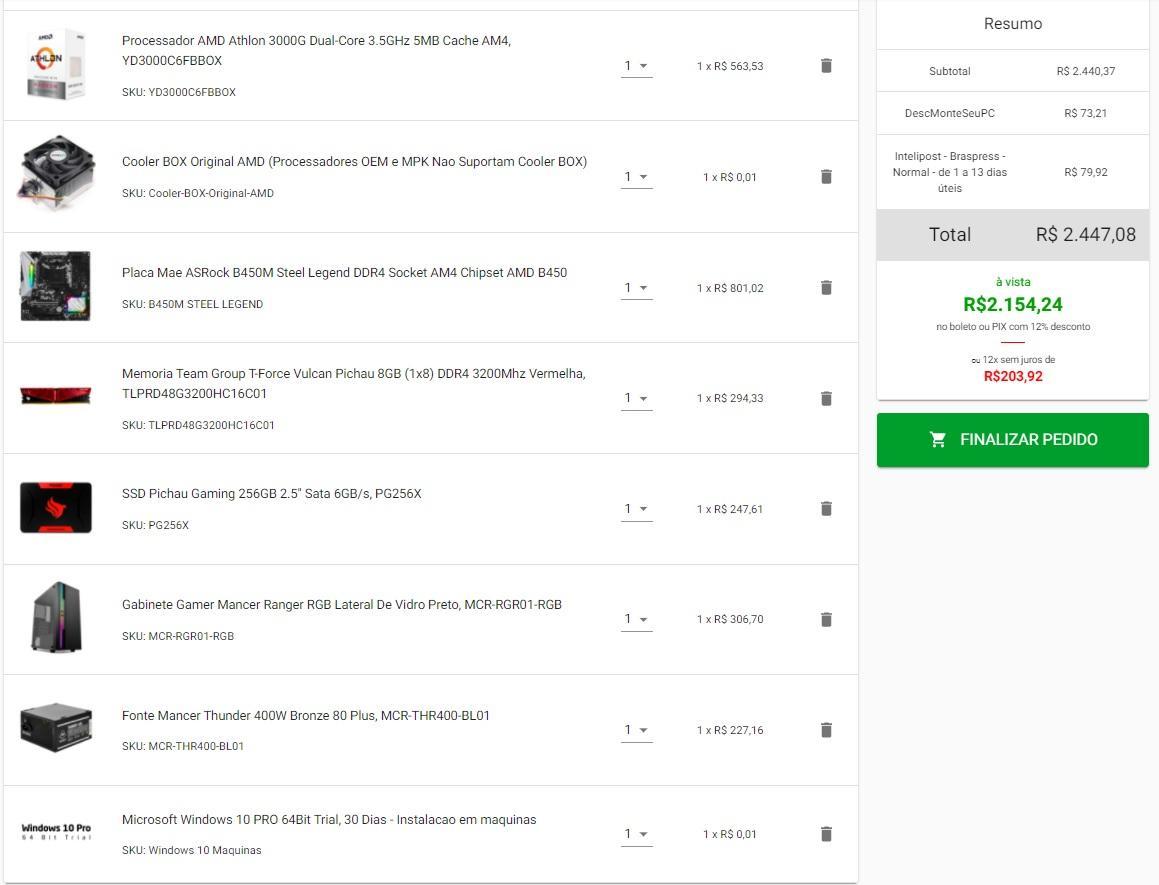
Task: Expand quantity dropdown for Windows 10 PRO Trial
Action: coord(636,835)
